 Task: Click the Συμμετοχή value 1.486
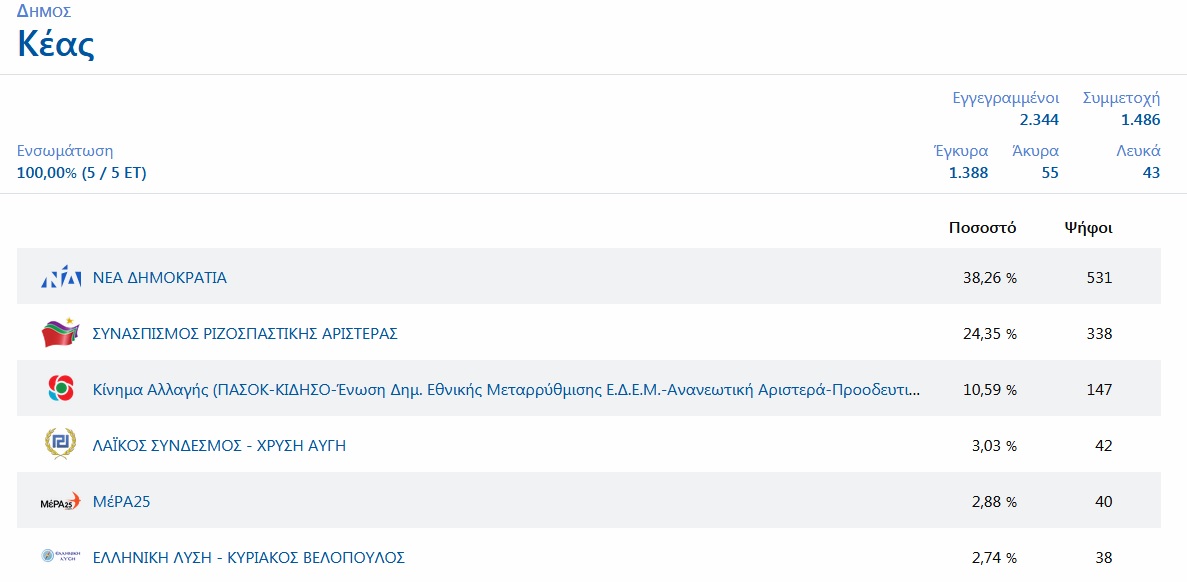1140,120
